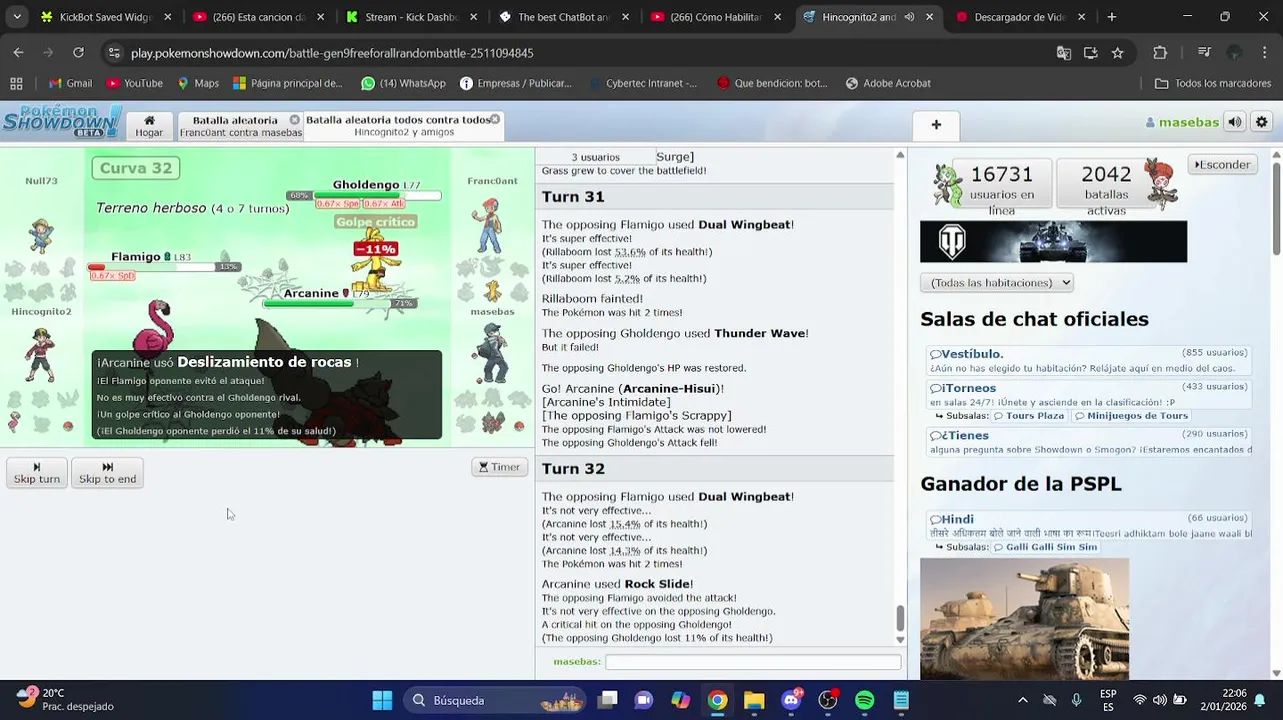Start the battle Timer
This screenshot has height=720, width=1283.
point(499,467)
